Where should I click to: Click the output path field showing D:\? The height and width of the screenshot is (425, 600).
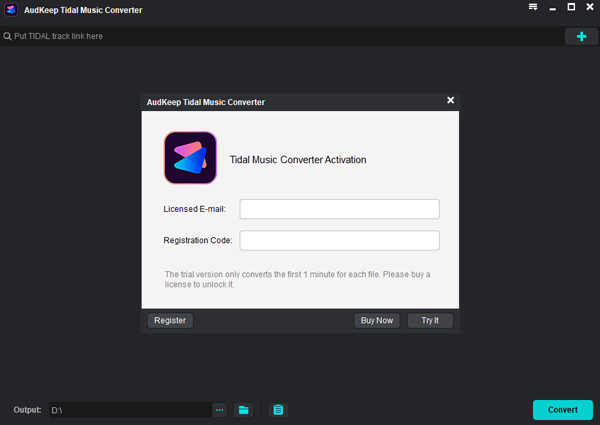[130, 410]
